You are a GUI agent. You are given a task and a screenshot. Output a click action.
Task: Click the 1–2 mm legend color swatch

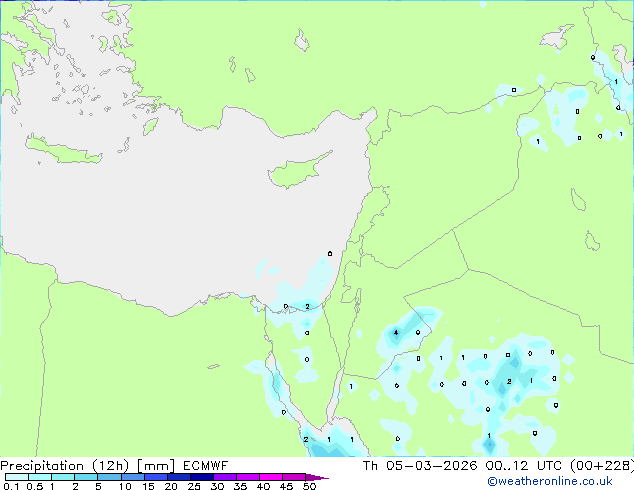(x=63, y=477)
